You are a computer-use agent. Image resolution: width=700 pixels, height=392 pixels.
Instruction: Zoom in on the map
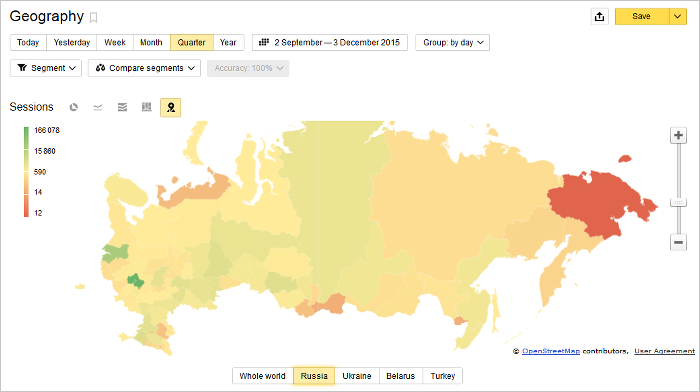(x=678, y=135)
